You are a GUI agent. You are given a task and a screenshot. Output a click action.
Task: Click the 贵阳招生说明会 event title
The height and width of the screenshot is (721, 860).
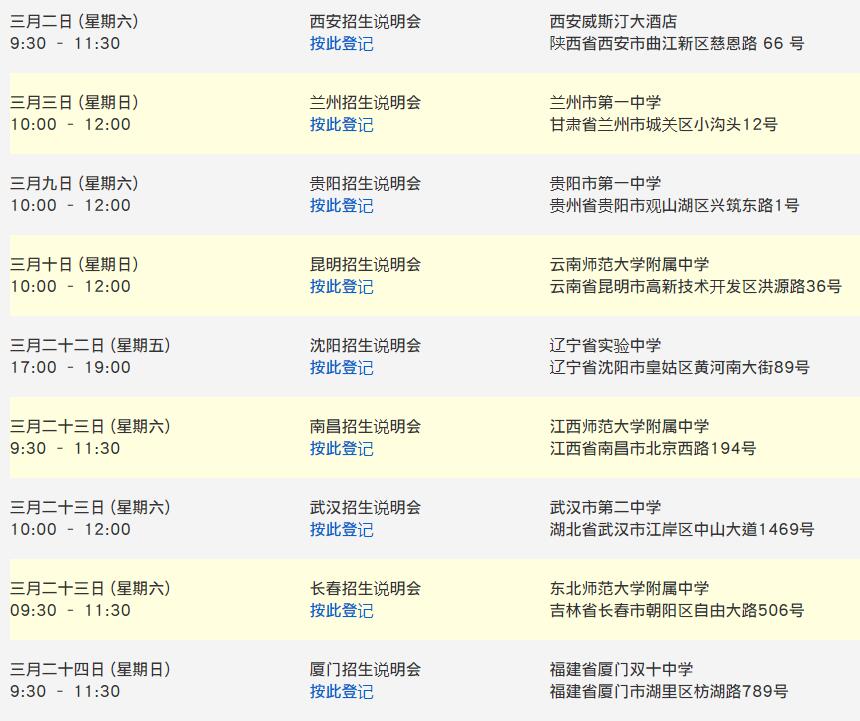coord(365,183)
